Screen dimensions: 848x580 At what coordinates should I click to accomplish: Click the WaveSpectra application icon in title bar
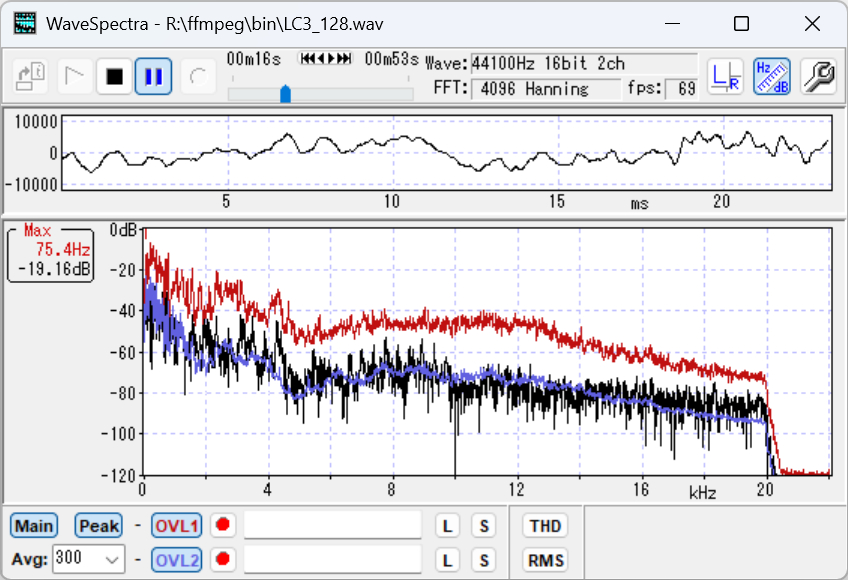(x=25, y=24)
